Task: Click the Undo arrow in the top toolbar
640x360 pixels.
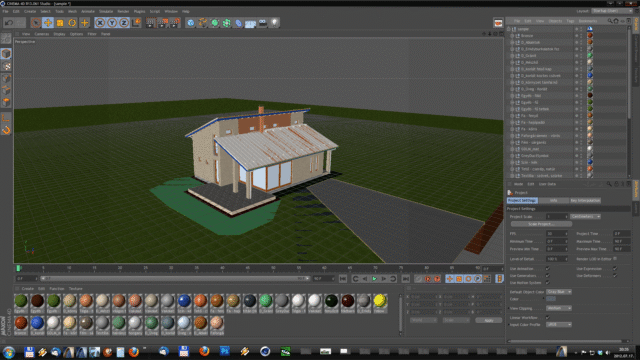Action: [9, 23]
